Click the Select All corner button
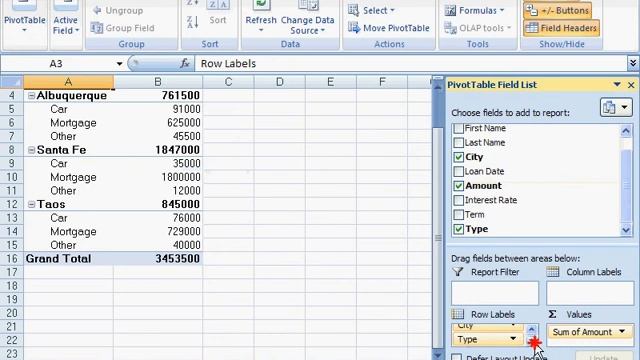This screenshot has height=360, width=640. tap(11, 82)
